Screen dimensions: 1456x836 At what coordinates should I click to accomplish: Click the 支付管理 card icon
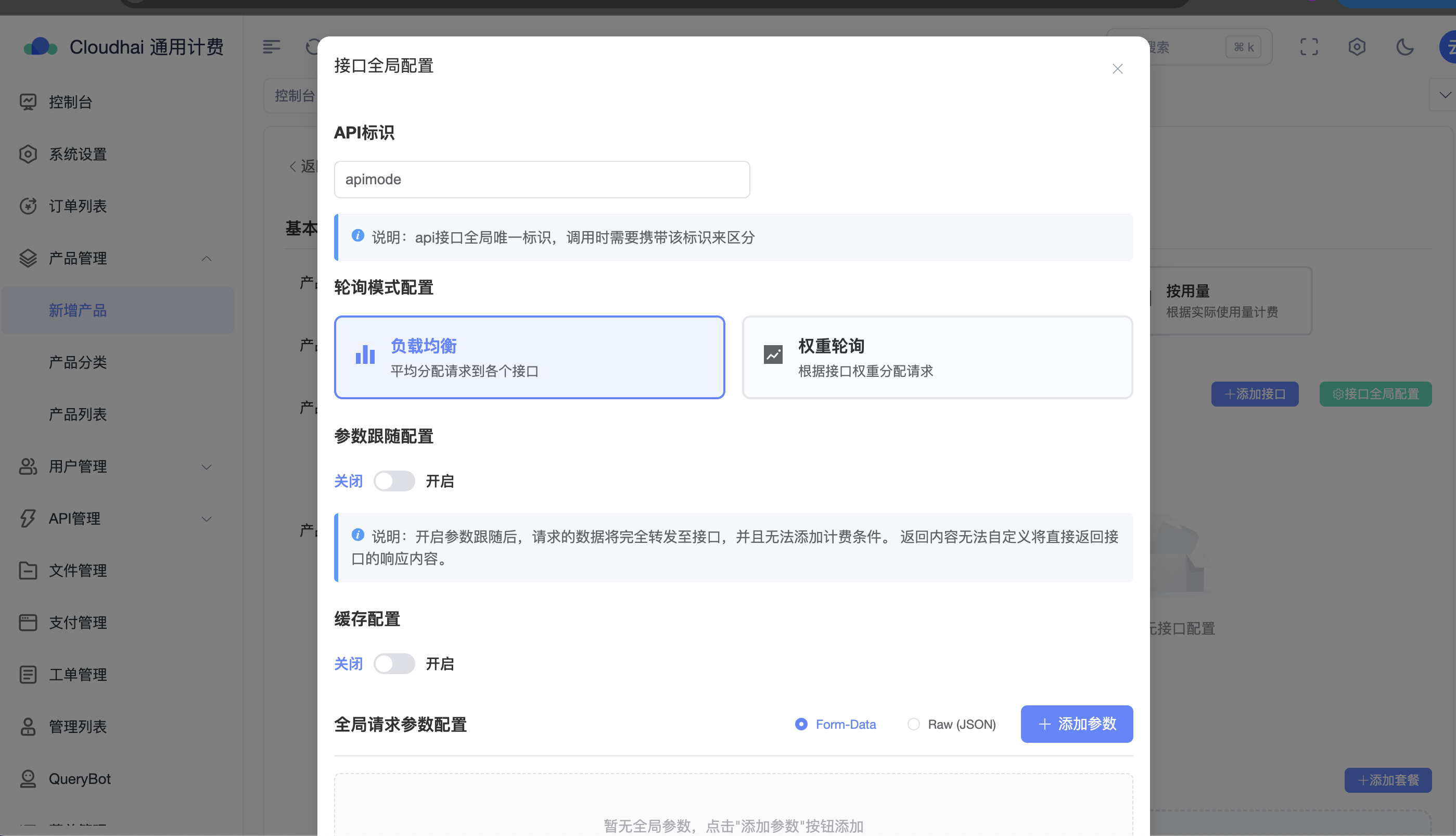point(28,623)
